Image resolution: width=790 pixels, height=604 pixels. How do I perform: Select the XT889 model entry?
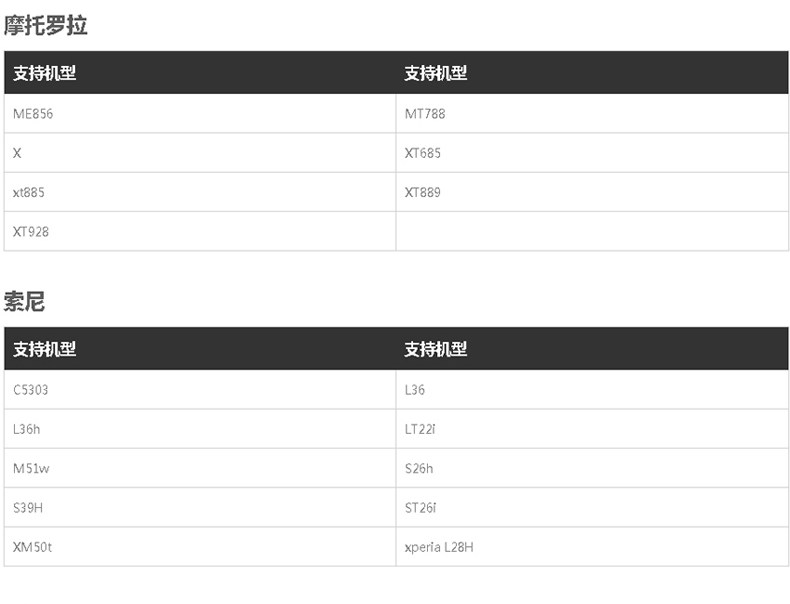click(x=423, y=192)
